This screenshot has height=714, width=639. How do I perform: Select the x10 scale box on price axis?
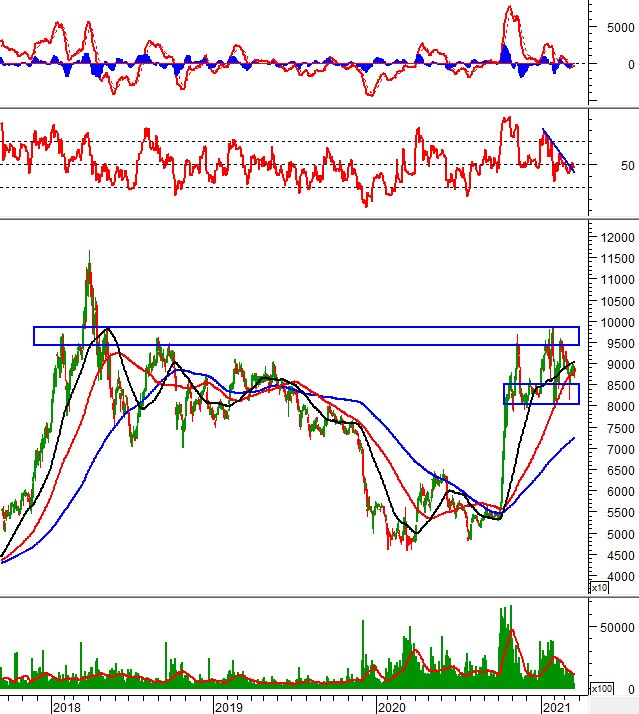(x=599, y=587)
